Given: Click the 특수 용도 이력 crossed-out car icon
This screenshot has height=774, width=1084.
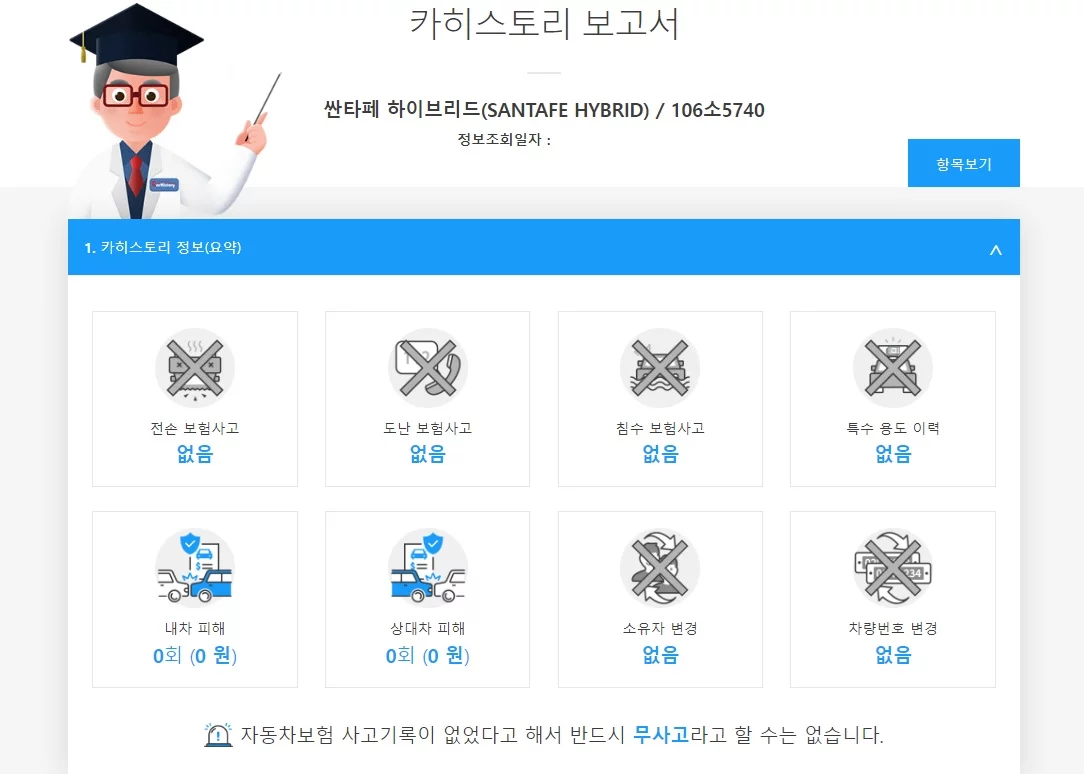Looking at the screenshot, I should click(893, 368).
